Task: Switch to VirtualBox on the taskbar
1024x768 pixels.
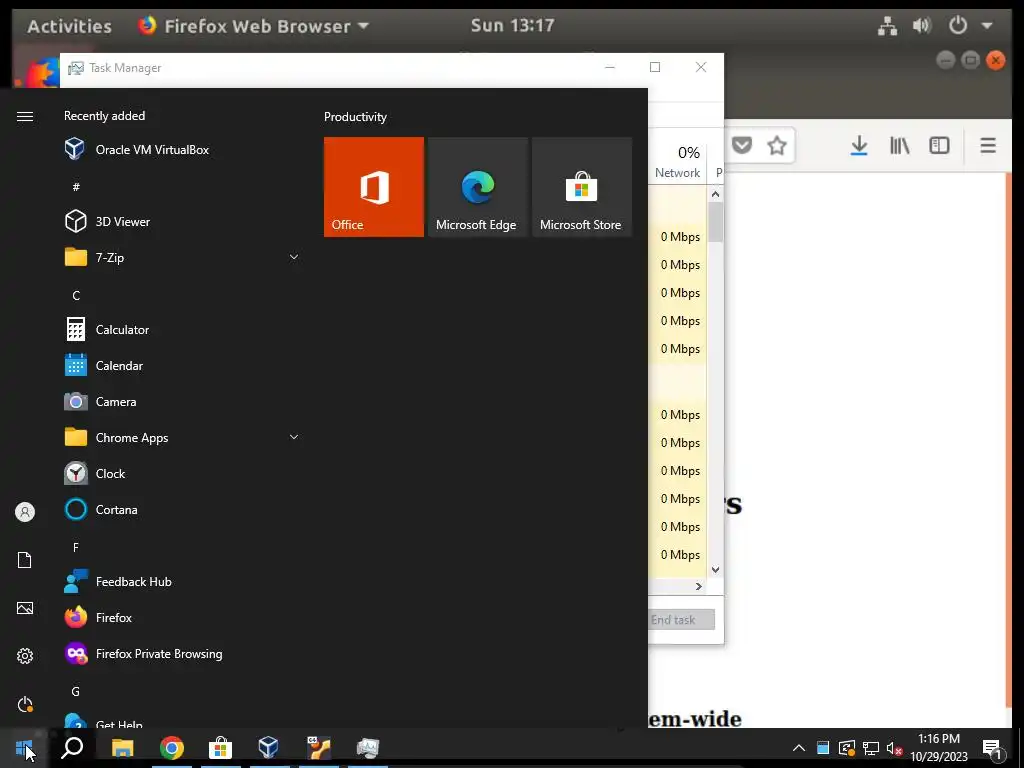Action: click(x=269, y=747)
